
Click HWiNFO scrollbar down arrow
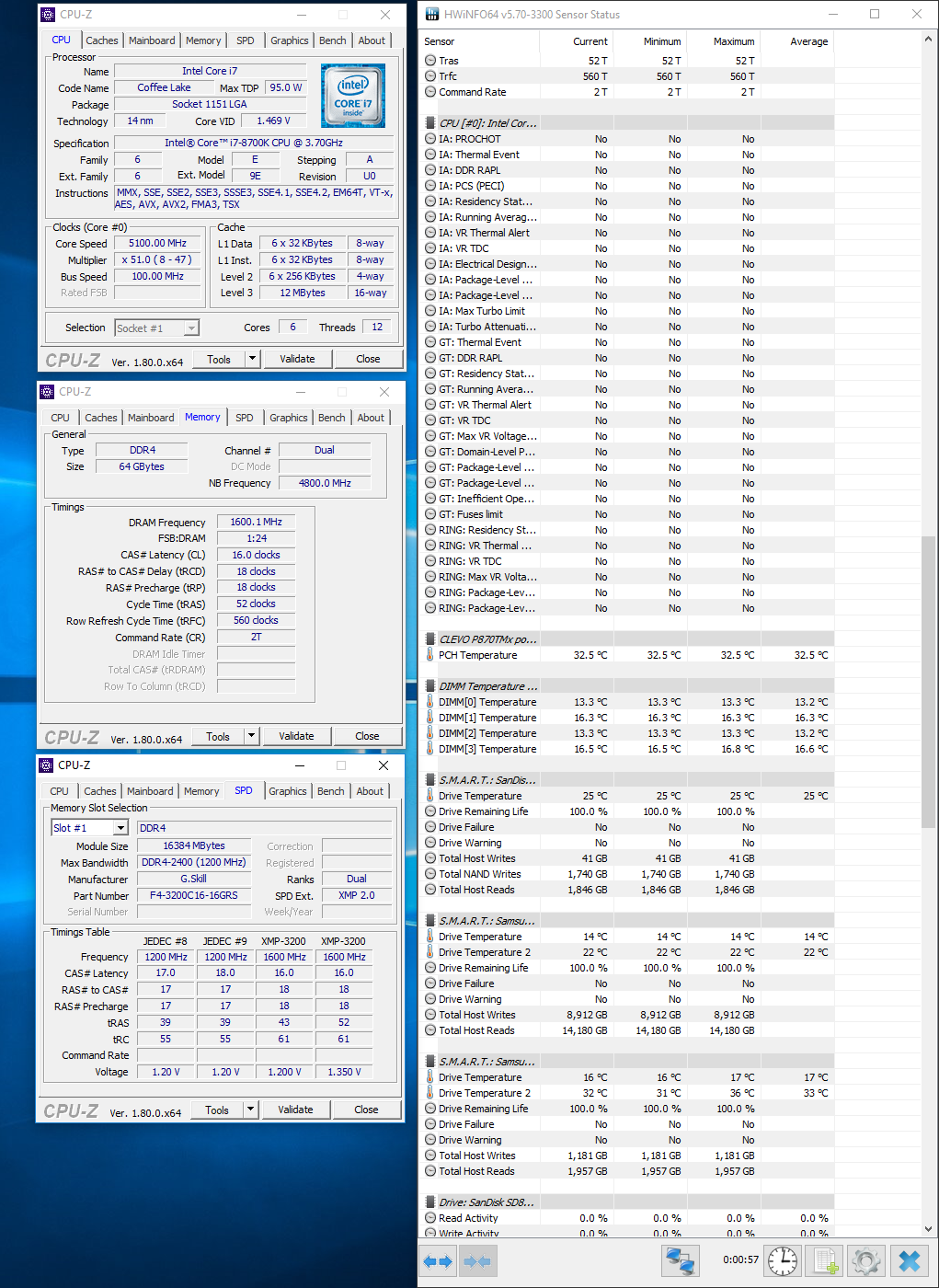click(x=928, y=1228)
